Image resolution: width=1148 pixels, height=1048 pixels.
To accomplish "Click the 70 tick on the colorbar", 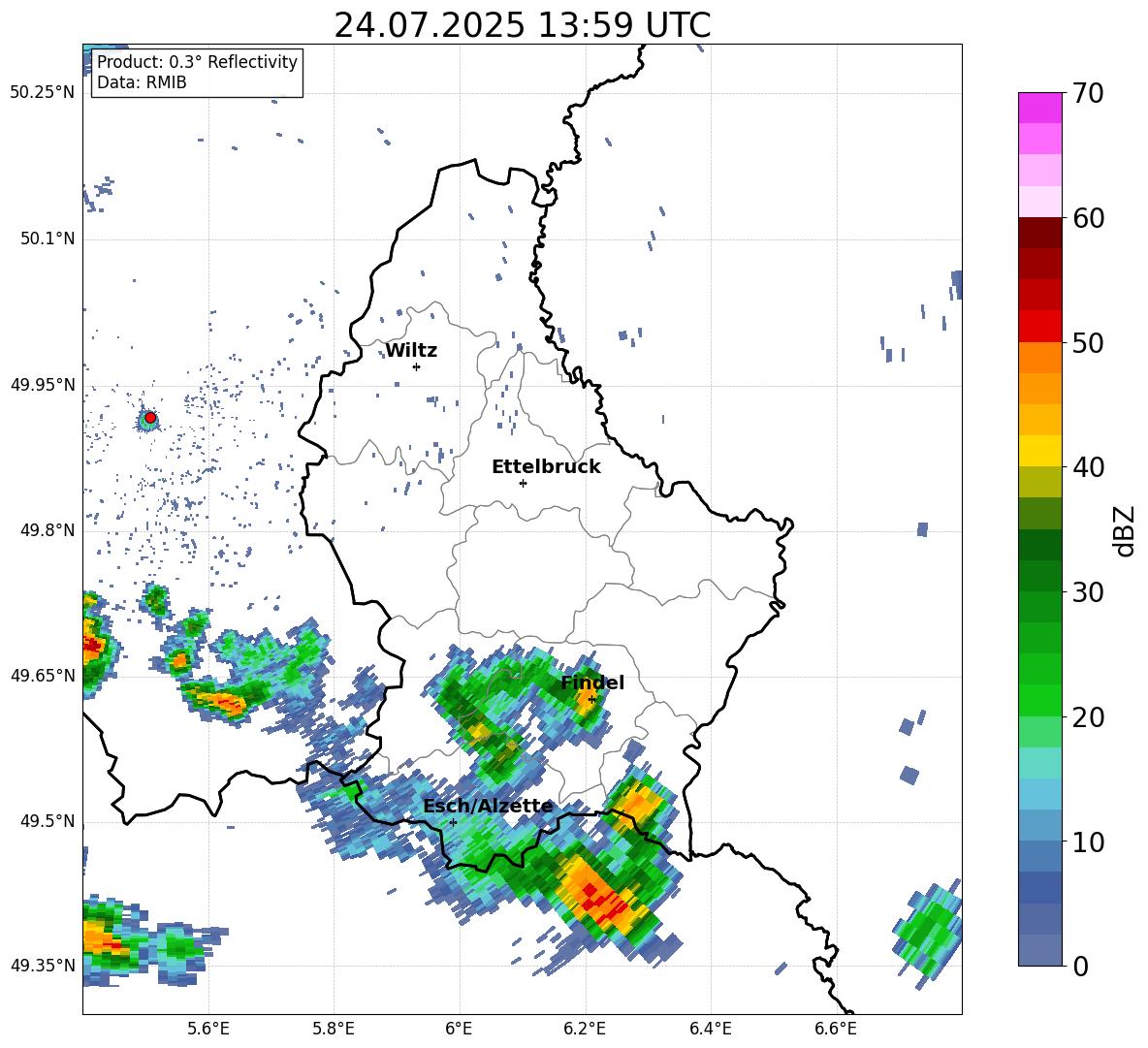I will tap(1087, 94).
